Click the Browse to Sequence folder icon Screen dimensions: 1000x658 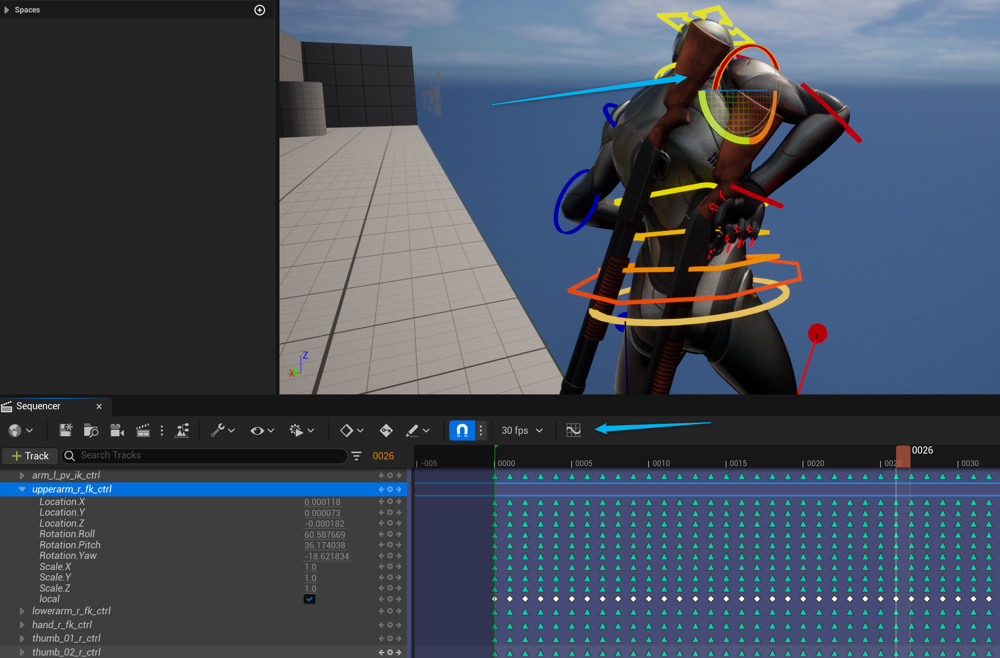(91, 430)
